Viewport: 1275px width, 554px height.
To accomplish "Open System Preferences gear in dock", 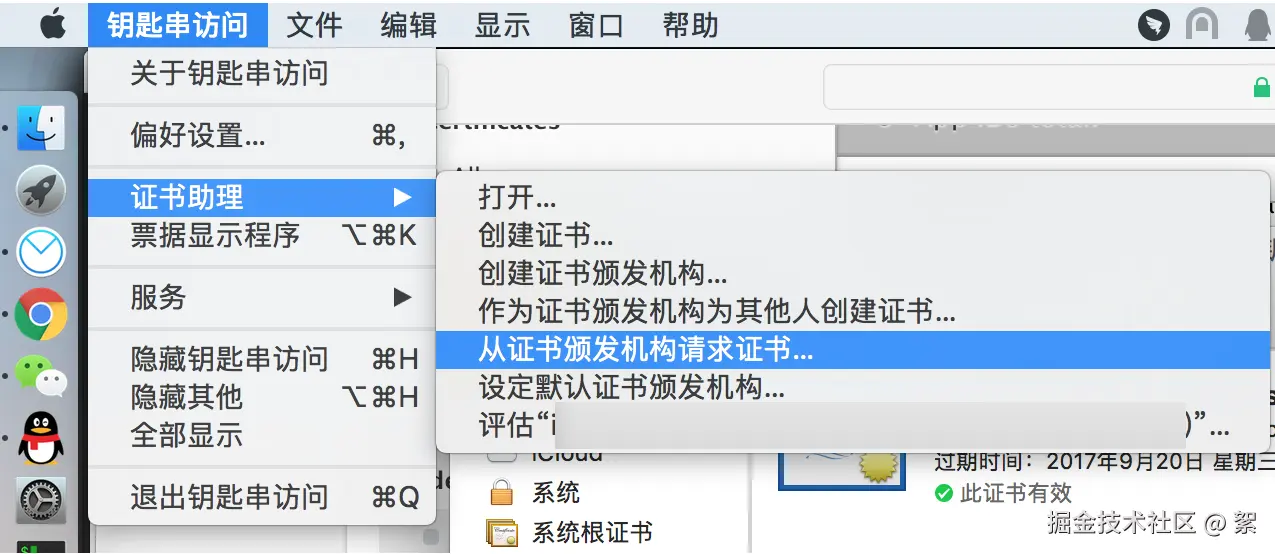I will [x=41, y=500].
